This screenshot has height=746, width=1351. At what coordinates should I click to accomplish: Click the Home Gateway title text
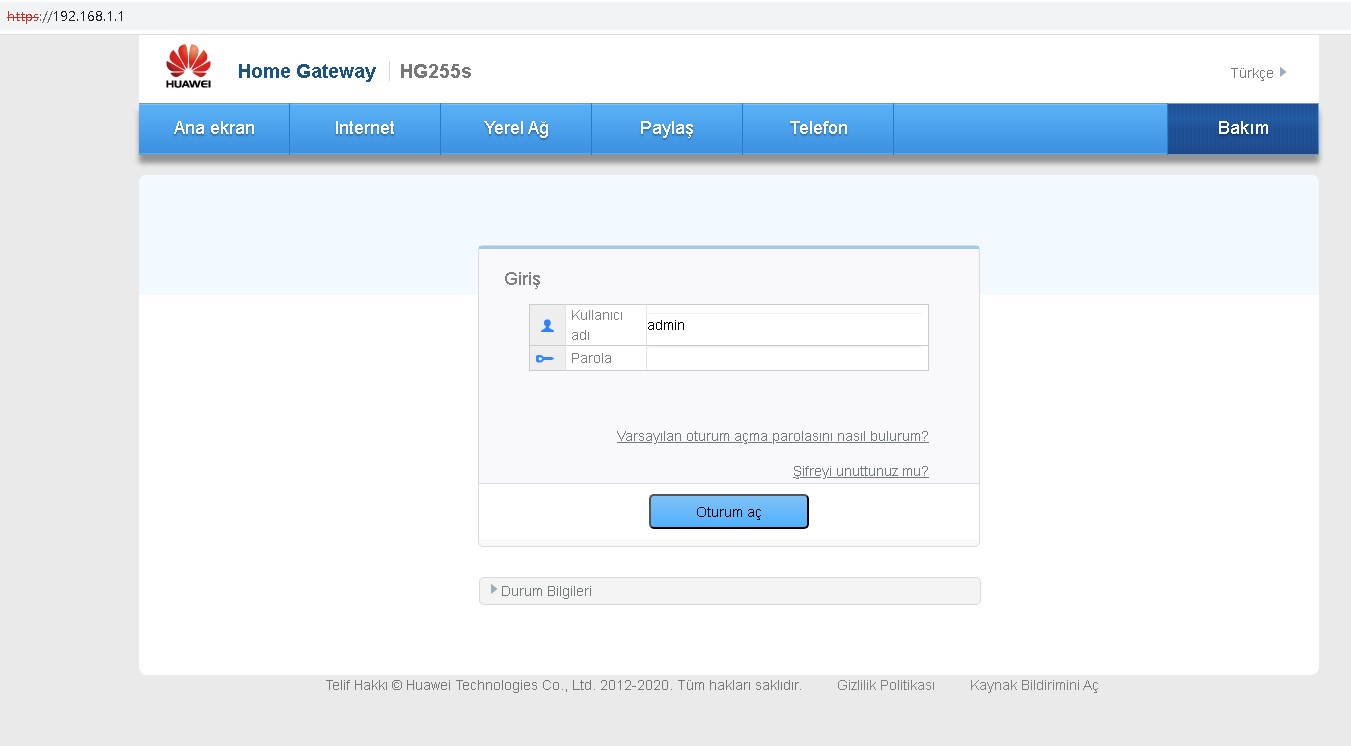[306, 71]
